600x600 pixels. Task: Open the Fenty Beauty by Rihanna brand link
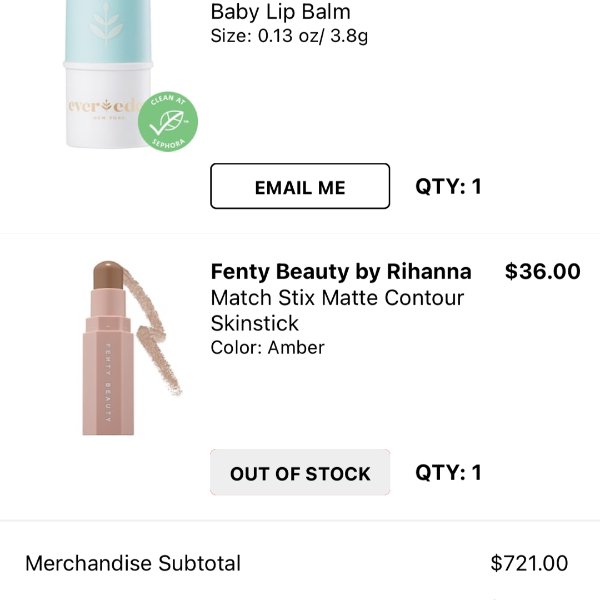(341, 272)
